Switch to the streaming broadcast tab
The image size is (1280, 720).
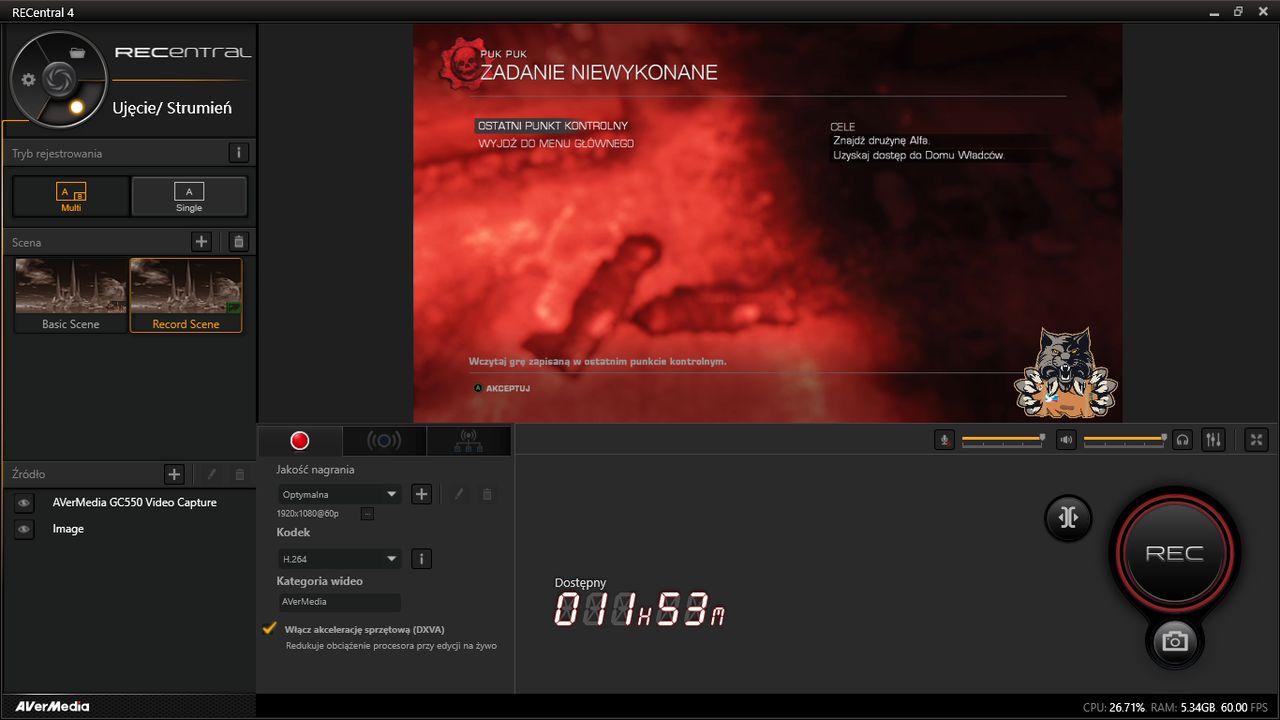(384, 441)
